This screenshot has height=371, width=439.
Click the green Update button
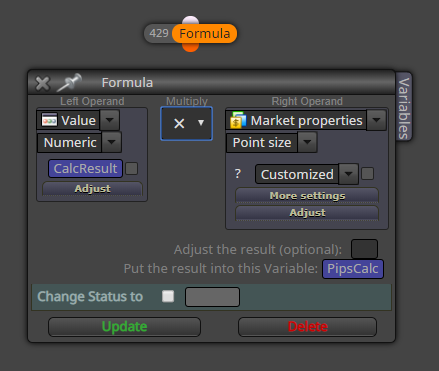coord(124,327)
